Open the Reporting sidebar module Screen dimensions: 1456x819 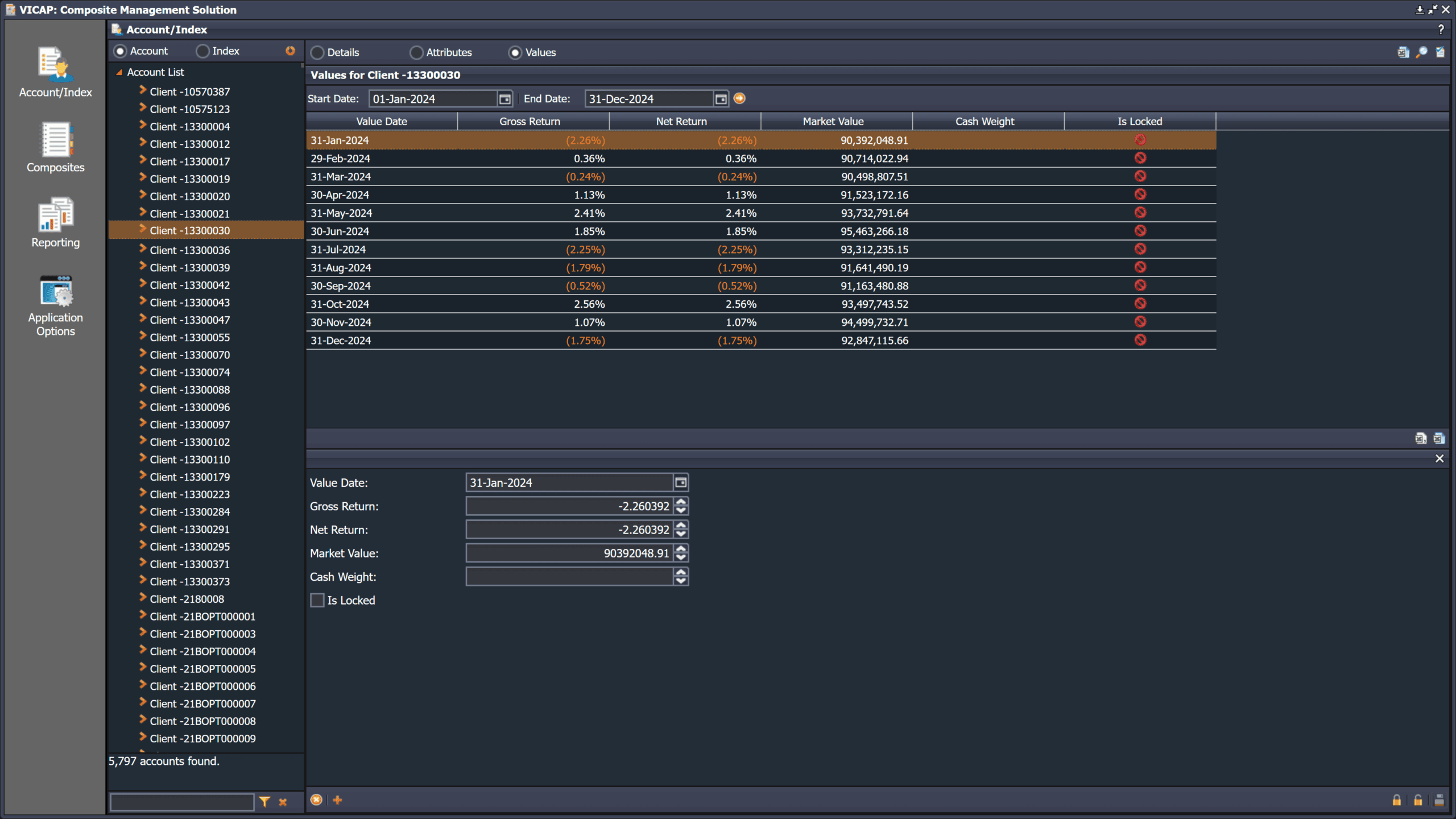click(x=55, y=222)
